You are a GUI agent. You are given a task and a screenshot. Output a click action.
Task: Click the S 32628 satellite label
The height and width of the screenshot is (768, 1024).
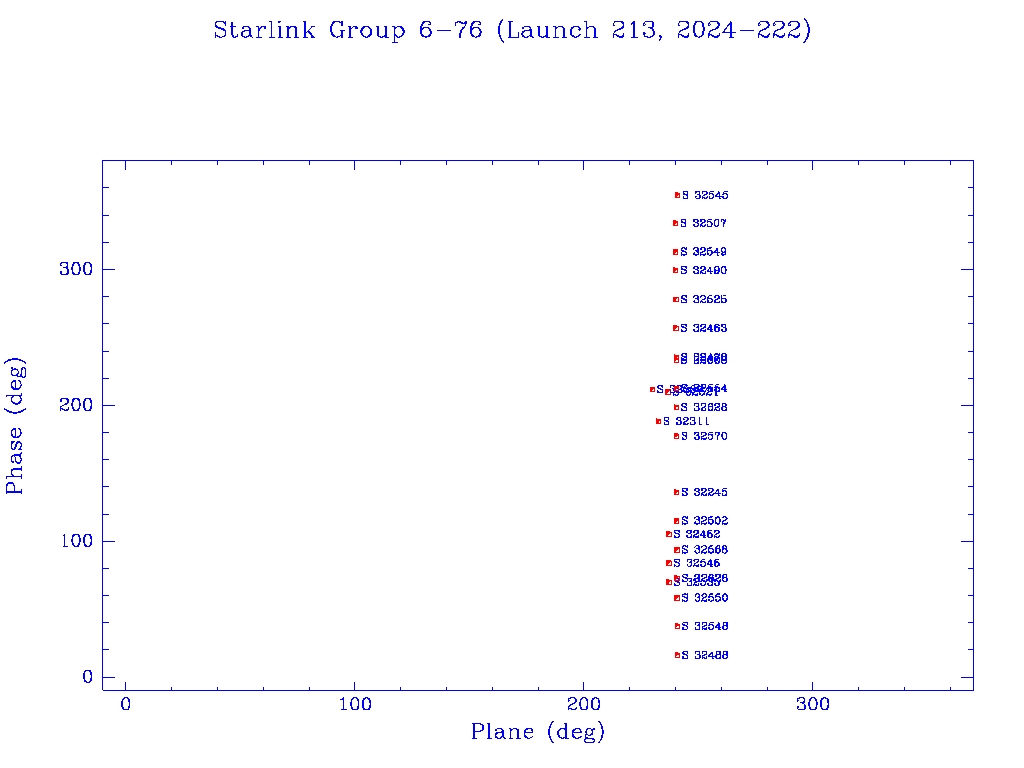click(x=704, y=408)
